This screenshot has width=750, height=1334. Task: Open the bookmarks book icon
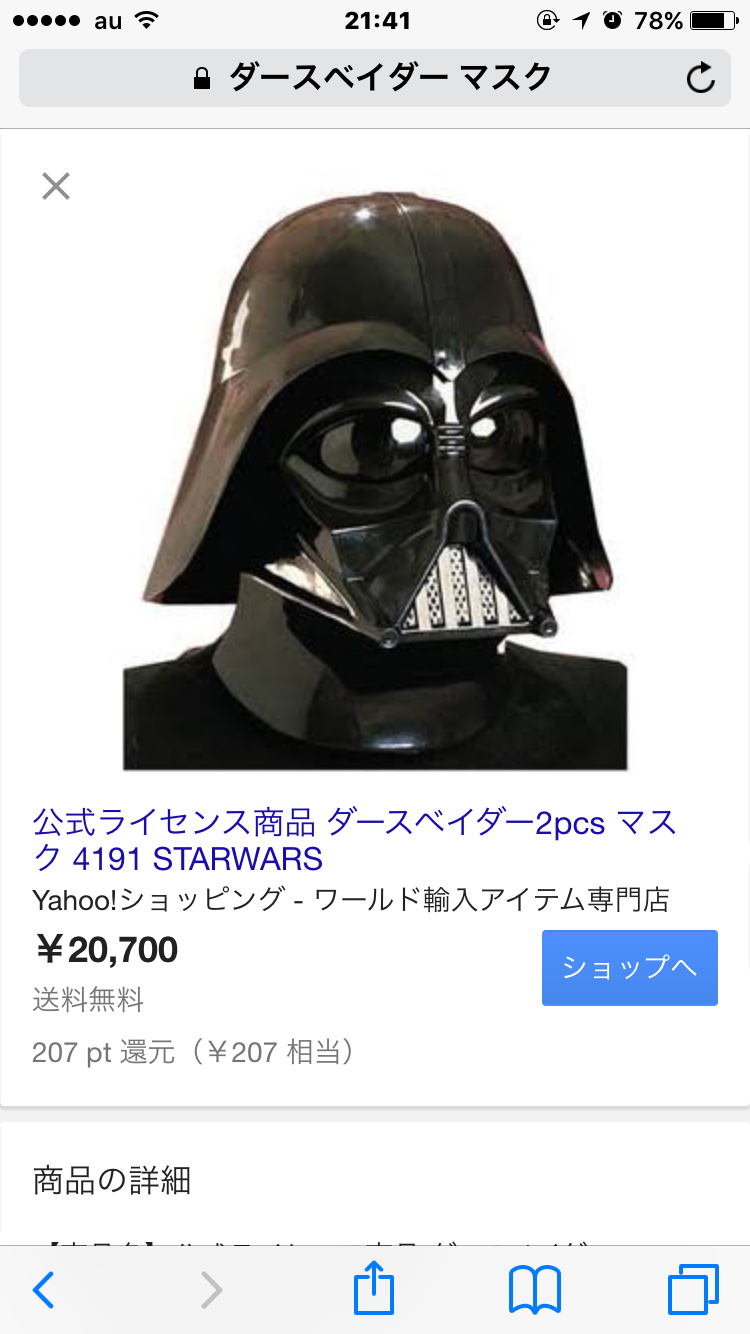click(x=535, y=1290)
